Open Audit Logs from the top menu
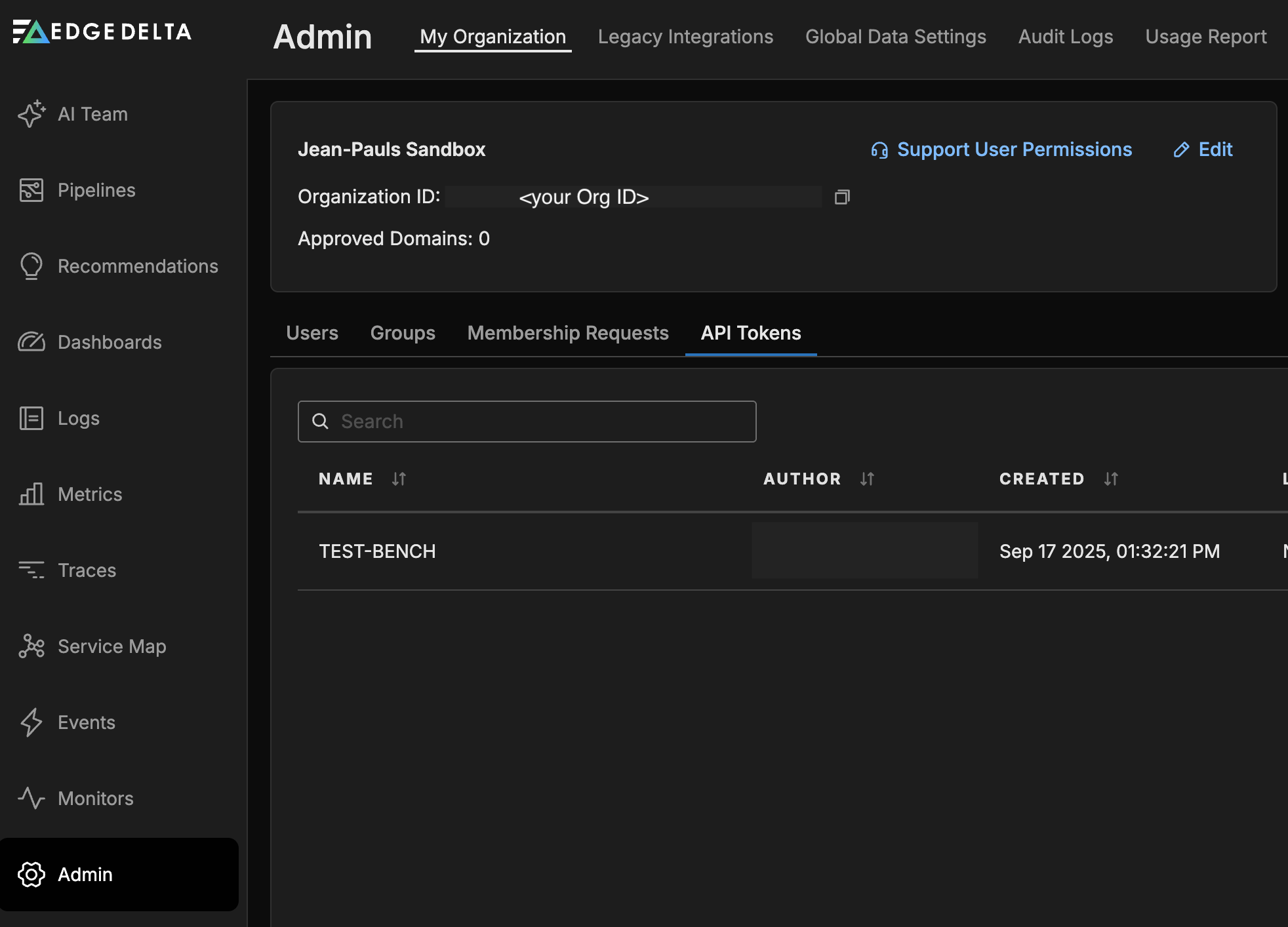The height and width of the screenshot is (927, 1288). point(1065,37)
